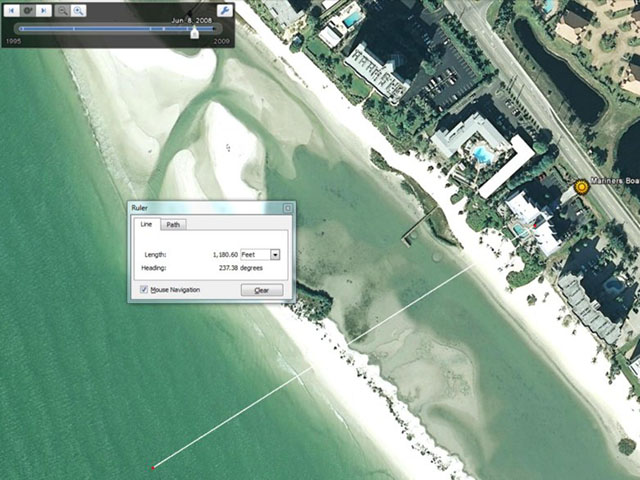Image resolution: width=640 pixels, height=480 pixels.
Task: Close the Ruler dialog
Action: pos(287,208)
